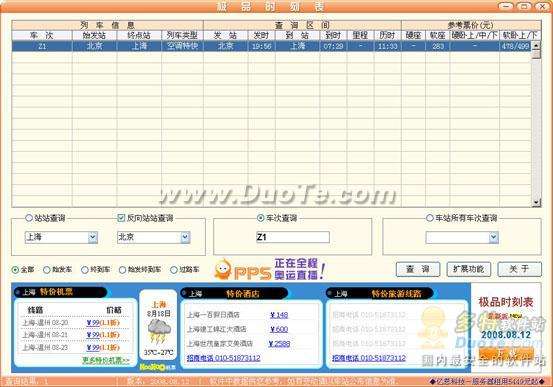Click the train number field containing Z1
Viewport: 553px width, 387px height.
(293, 237)
